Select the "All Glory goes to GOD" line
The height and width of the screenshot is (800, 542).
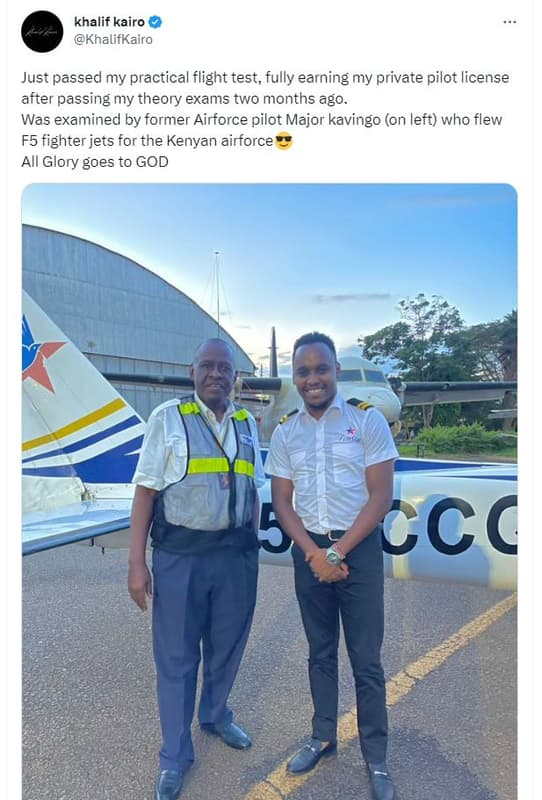(x=95, y=162)
